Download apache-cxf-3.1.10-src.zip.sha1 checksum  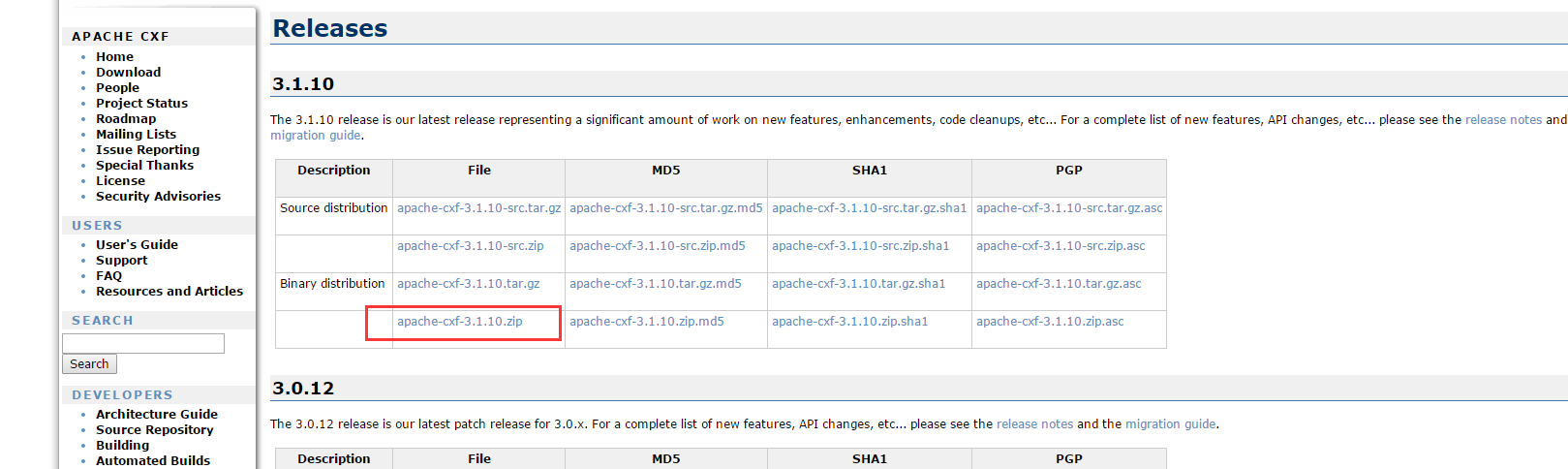click(x=860, y=246)
